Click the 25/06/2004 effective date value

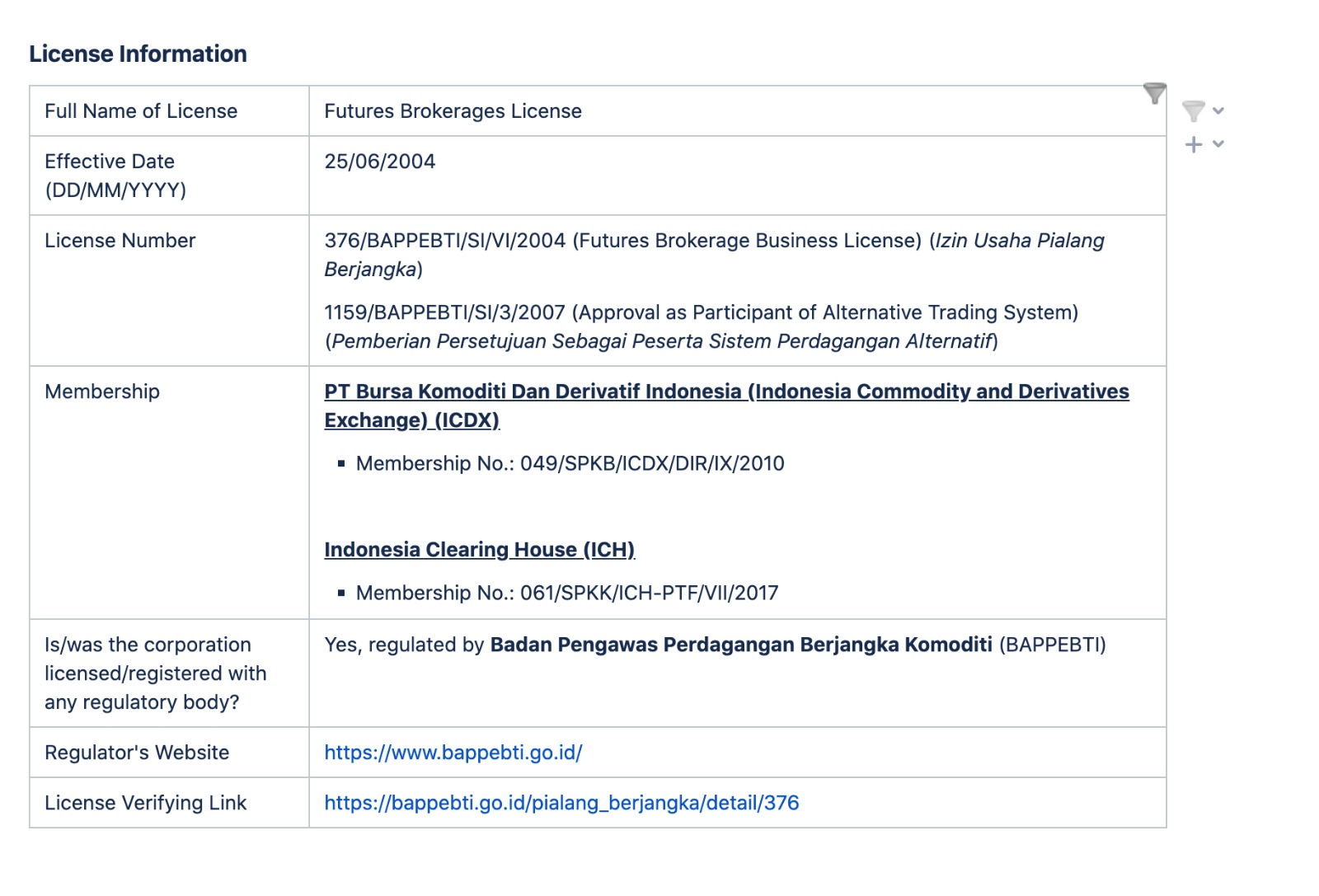(379, 162)
